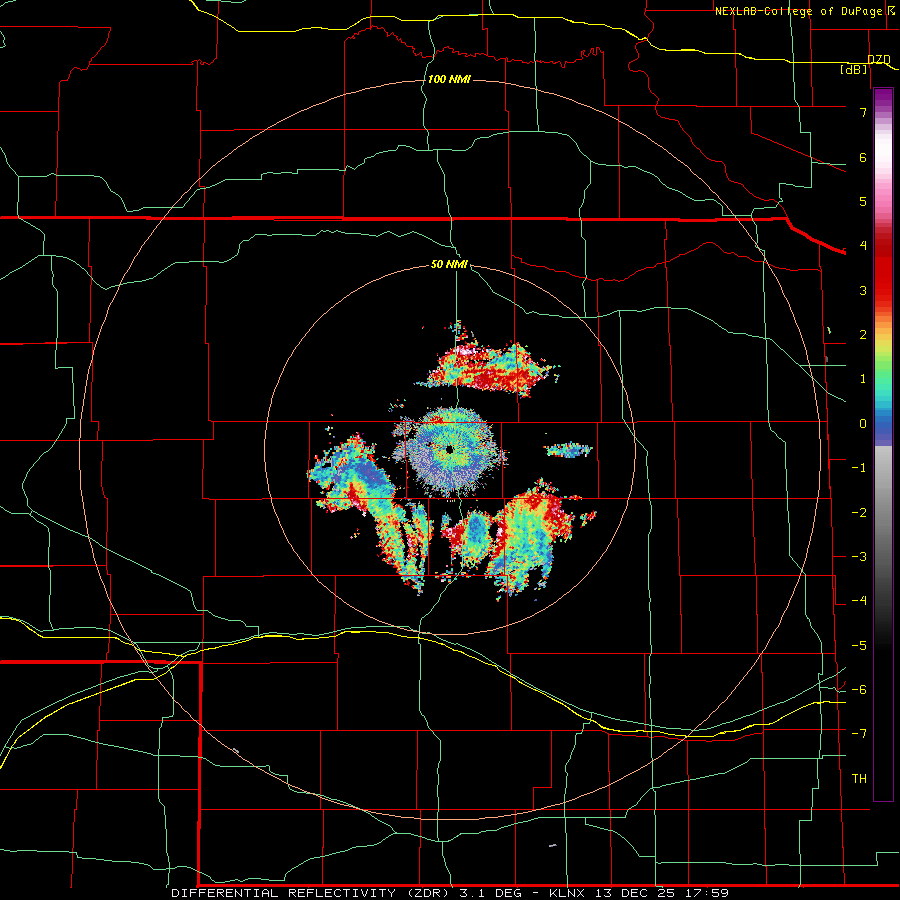Click the 100 NMI range ring label
Image resolution: width=900 pixels, height=900 pixels.
coord(449,79)
